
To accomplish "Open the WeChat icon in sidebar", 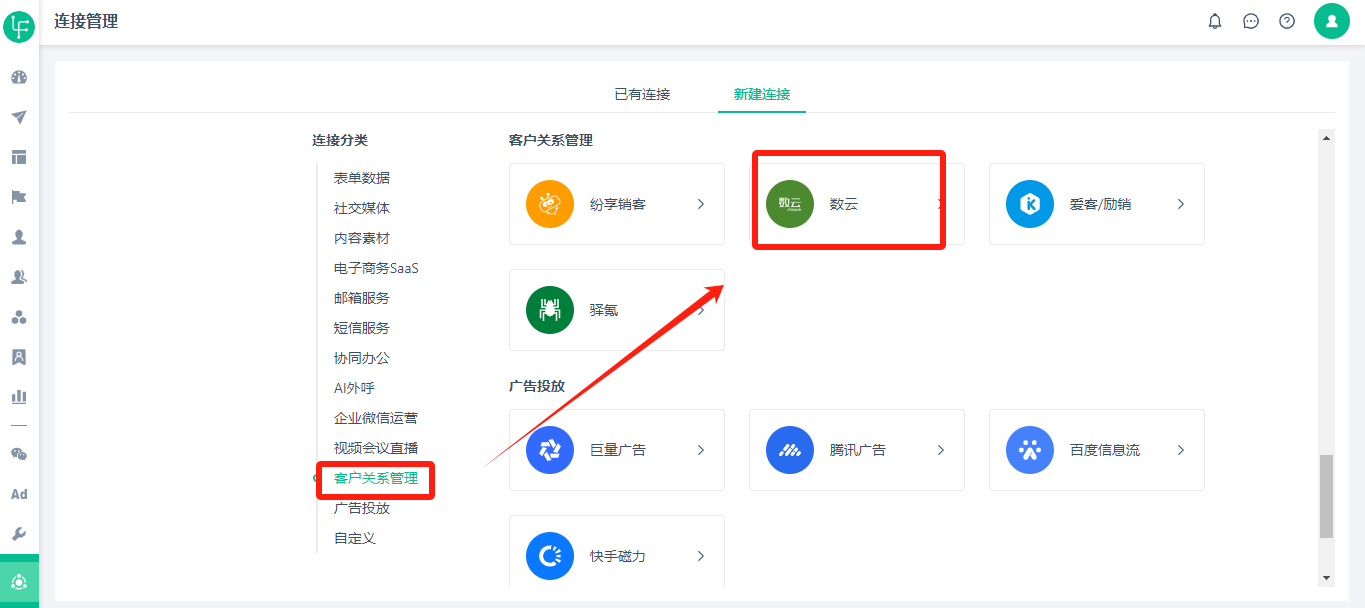I will (x=19, y=454).
